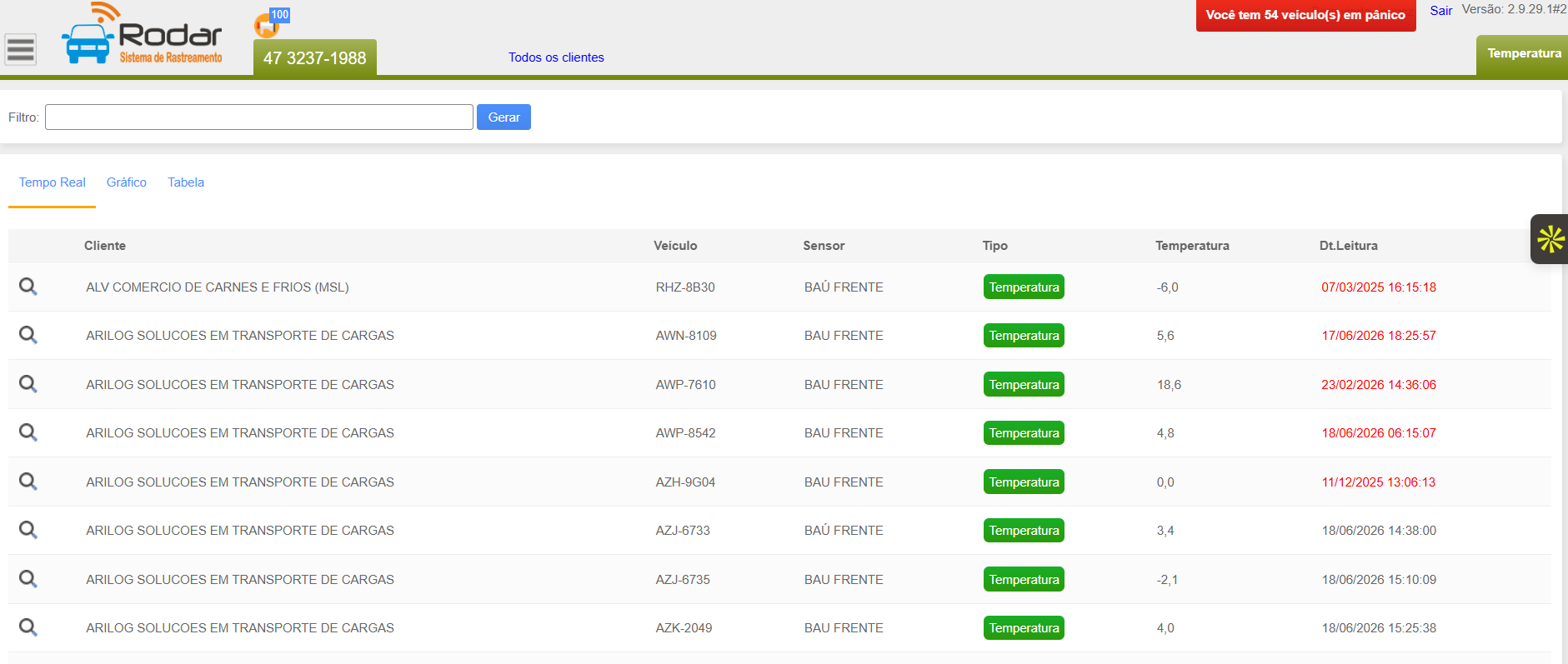Open the hamburger menu icon
The image size is (1568, 664).
pyautogui.click(x=21, y=49)
